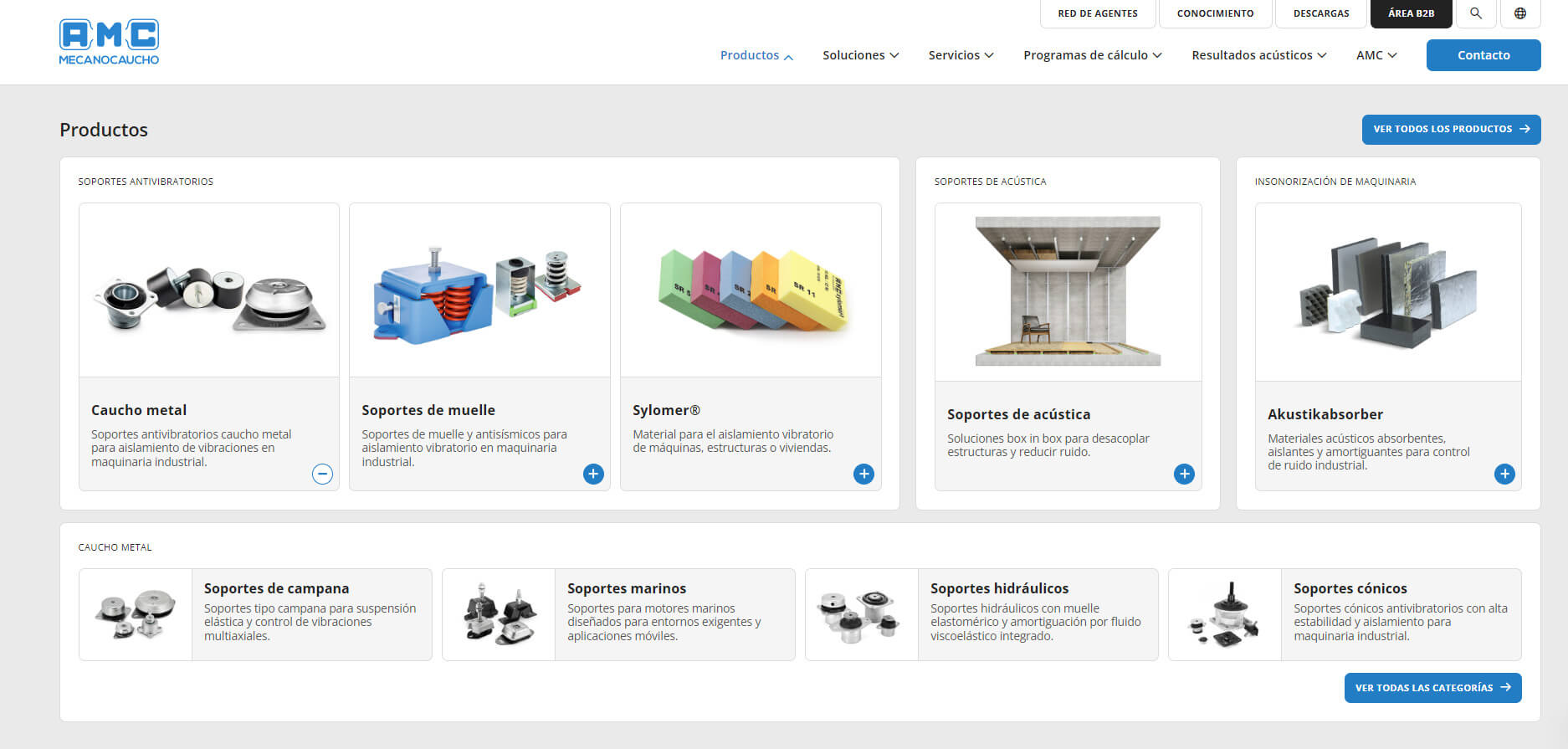1568x749 pixels.
Task: Open Soportes cónicos thumbnail
Action: (x=1225, y=615)
